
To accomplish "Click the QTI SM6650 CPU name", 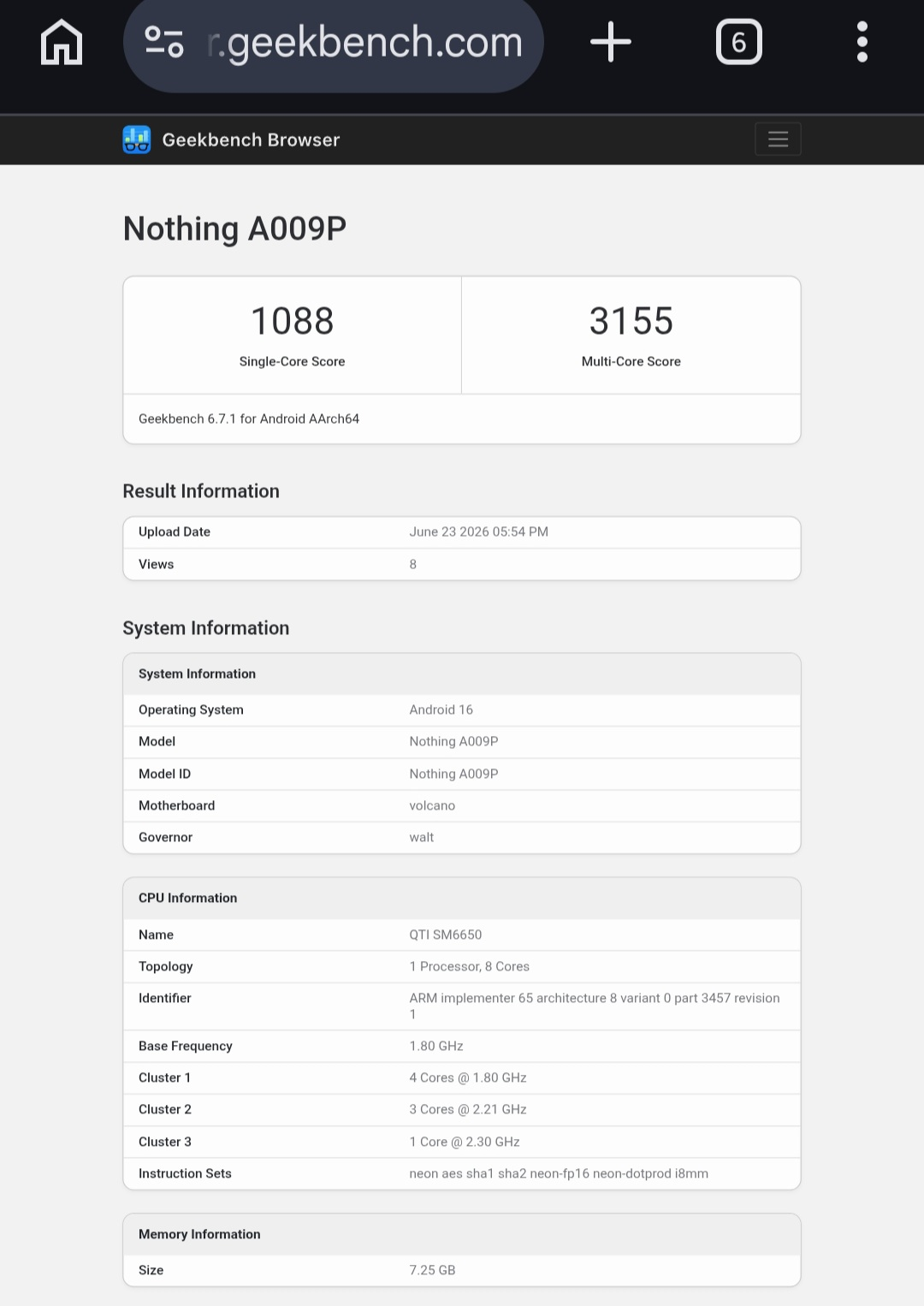I will point(446,935).
